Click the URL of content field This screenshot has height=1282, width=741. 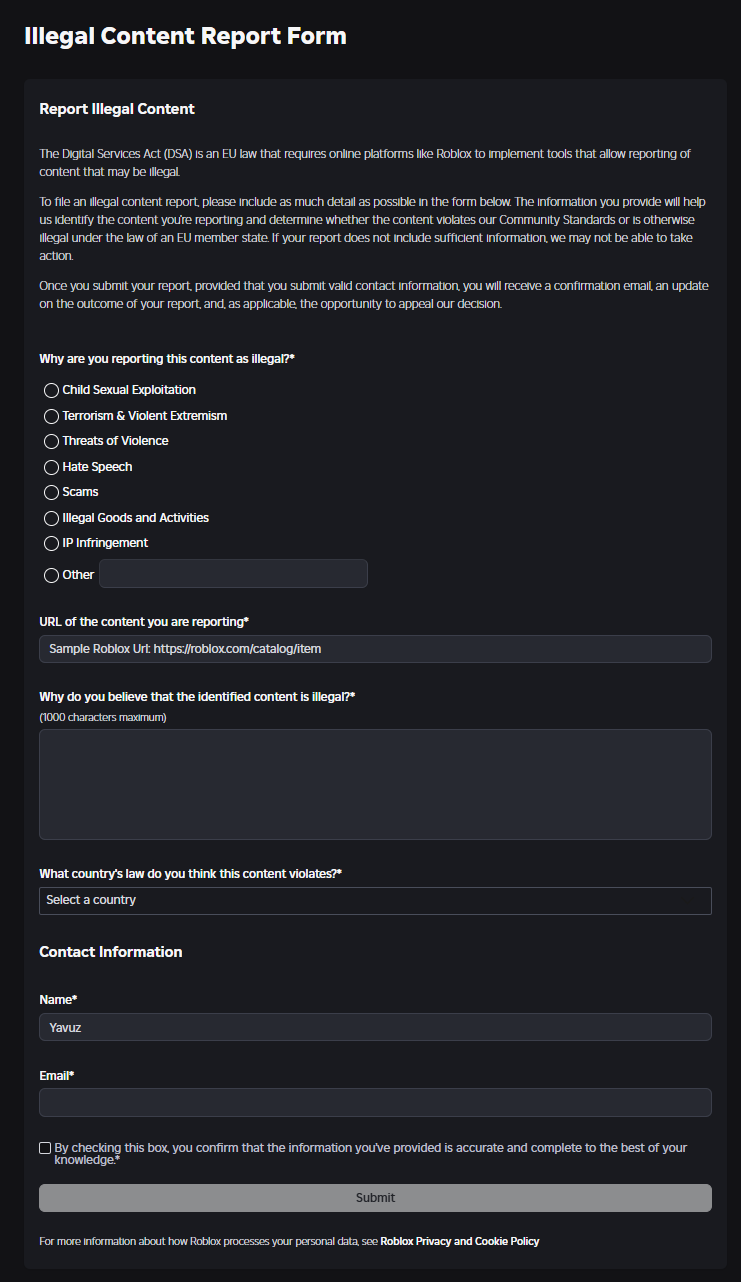pos(375,649)
